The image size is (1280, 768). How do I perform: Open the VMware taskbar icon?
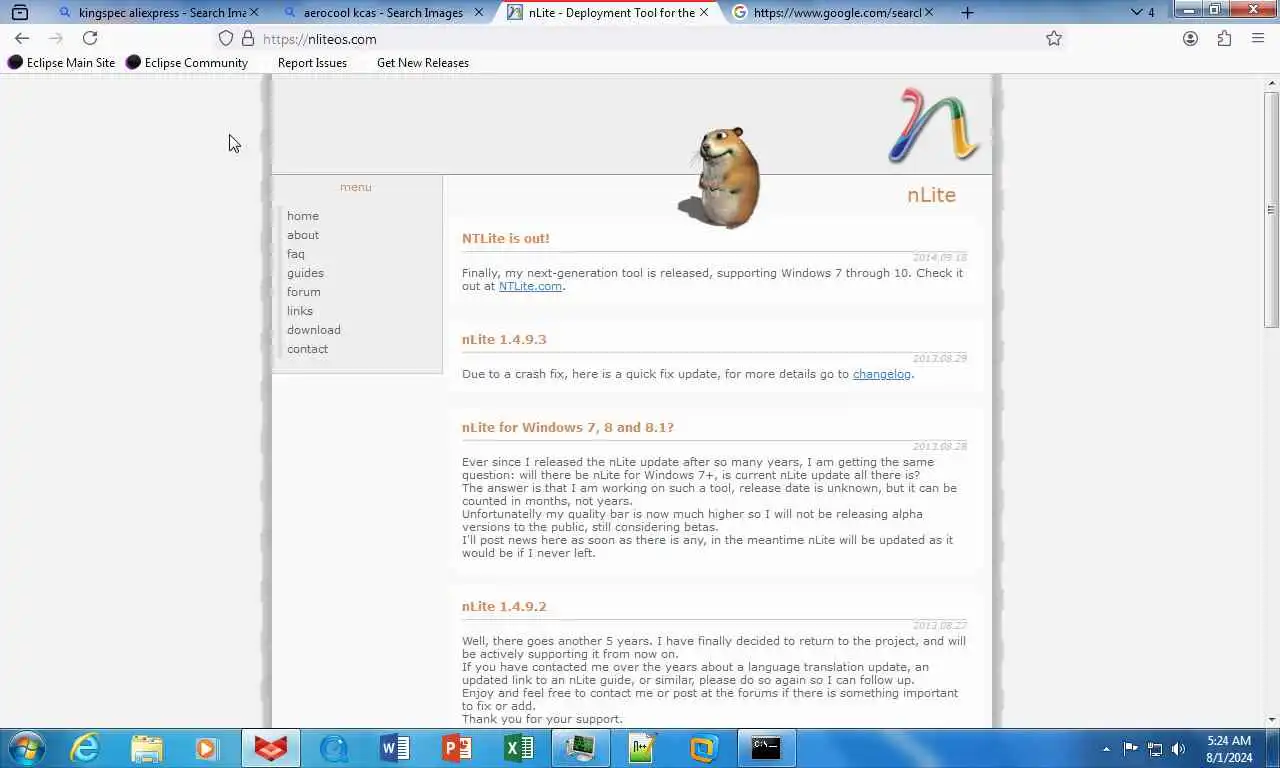point(704,748)
